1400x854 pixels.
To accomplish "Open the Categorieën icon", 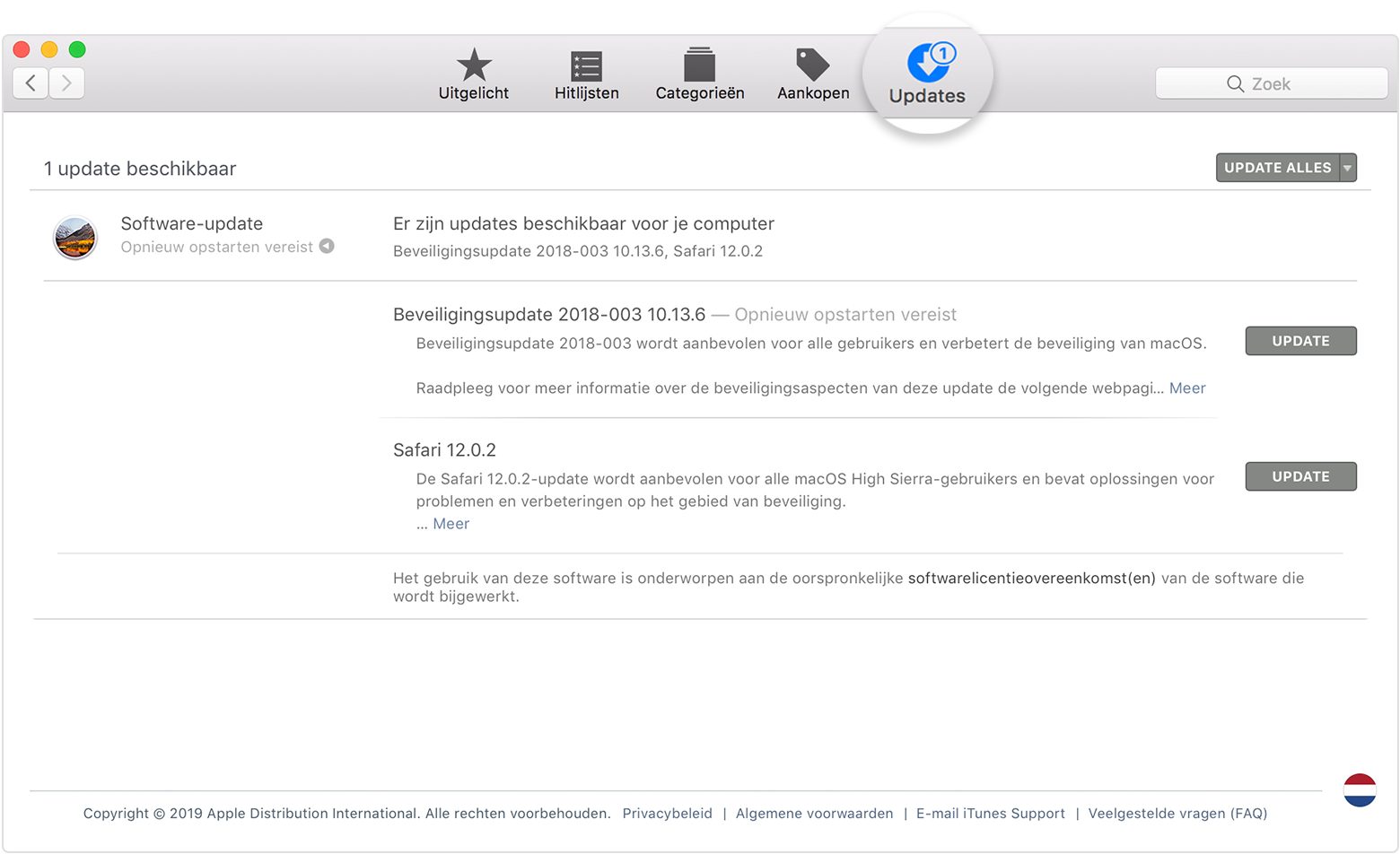I will click(699, 66).
